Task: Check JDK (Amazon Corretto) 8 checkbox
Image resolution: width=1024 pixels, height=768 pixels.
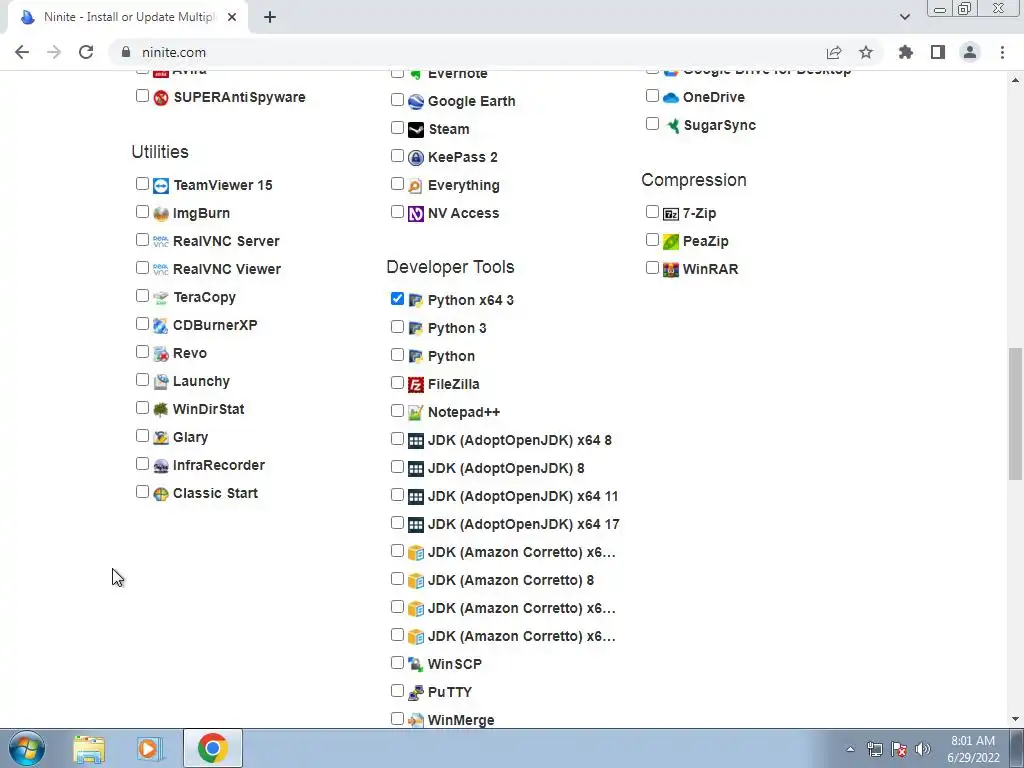Action: coord(397,579)
